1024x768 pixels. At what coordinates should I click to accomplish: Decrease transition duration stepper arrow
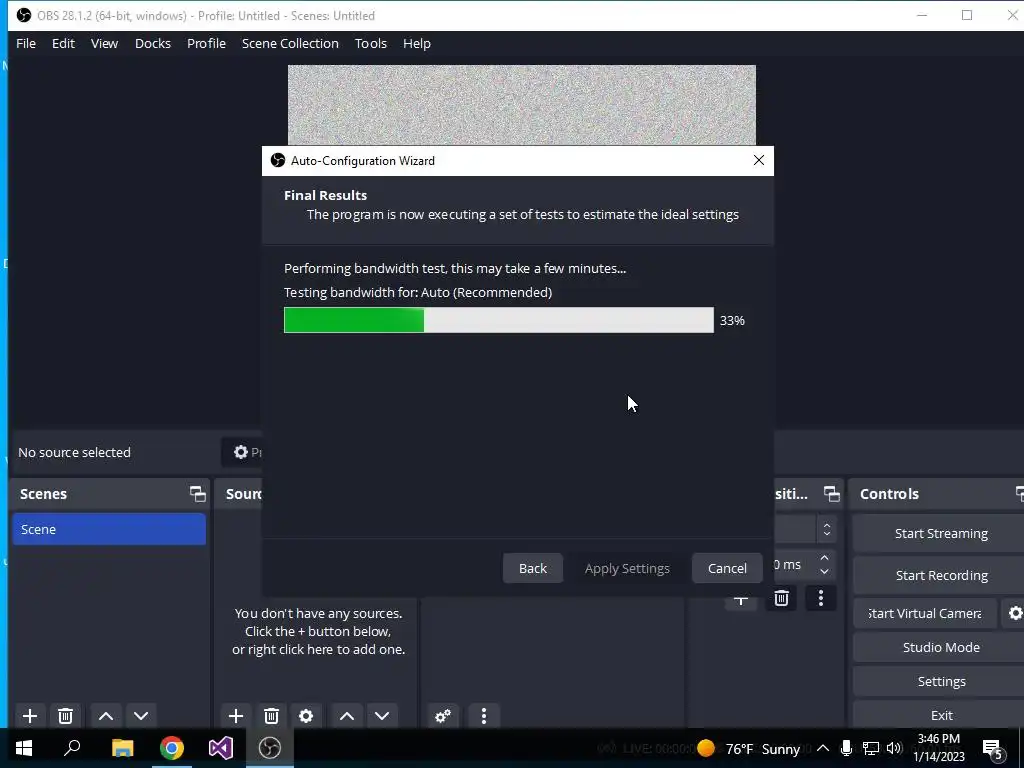pos(824,571)
